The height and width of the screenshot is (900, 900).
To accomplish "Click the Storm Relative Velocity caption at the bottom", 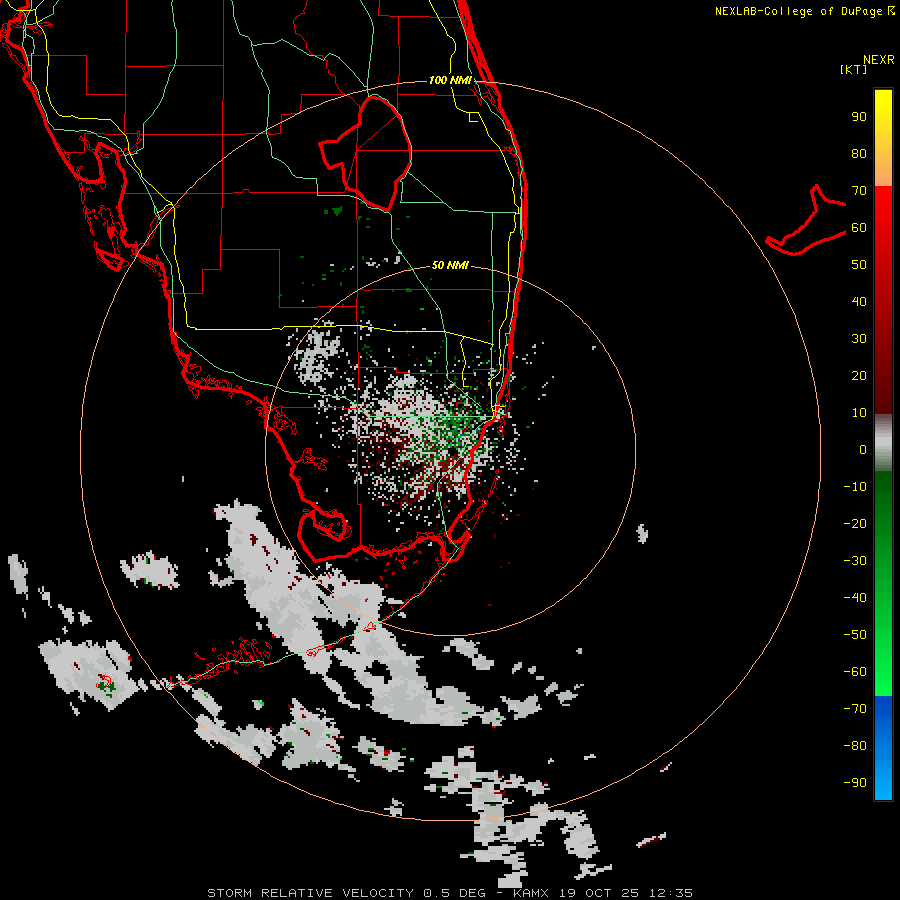I will (x=450, y=893).
